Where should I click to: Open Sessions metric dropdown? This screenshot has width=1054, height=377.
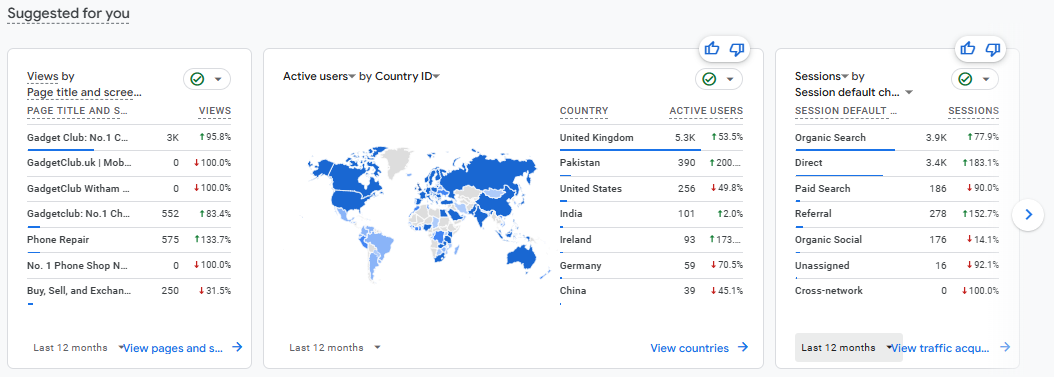(822, 77)
